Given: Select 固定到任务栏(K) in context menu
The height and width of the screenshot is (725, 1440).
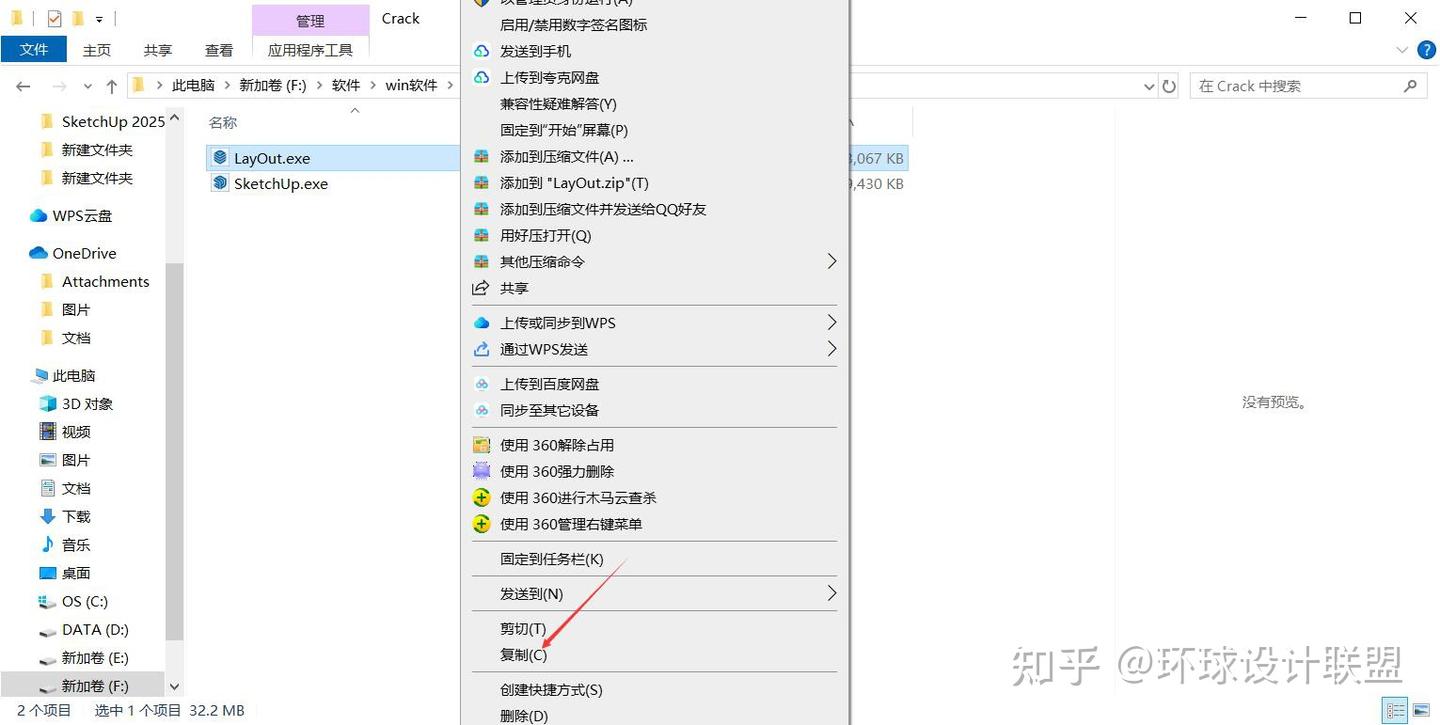Looking at the screenshot, I should tap(551, 558).
